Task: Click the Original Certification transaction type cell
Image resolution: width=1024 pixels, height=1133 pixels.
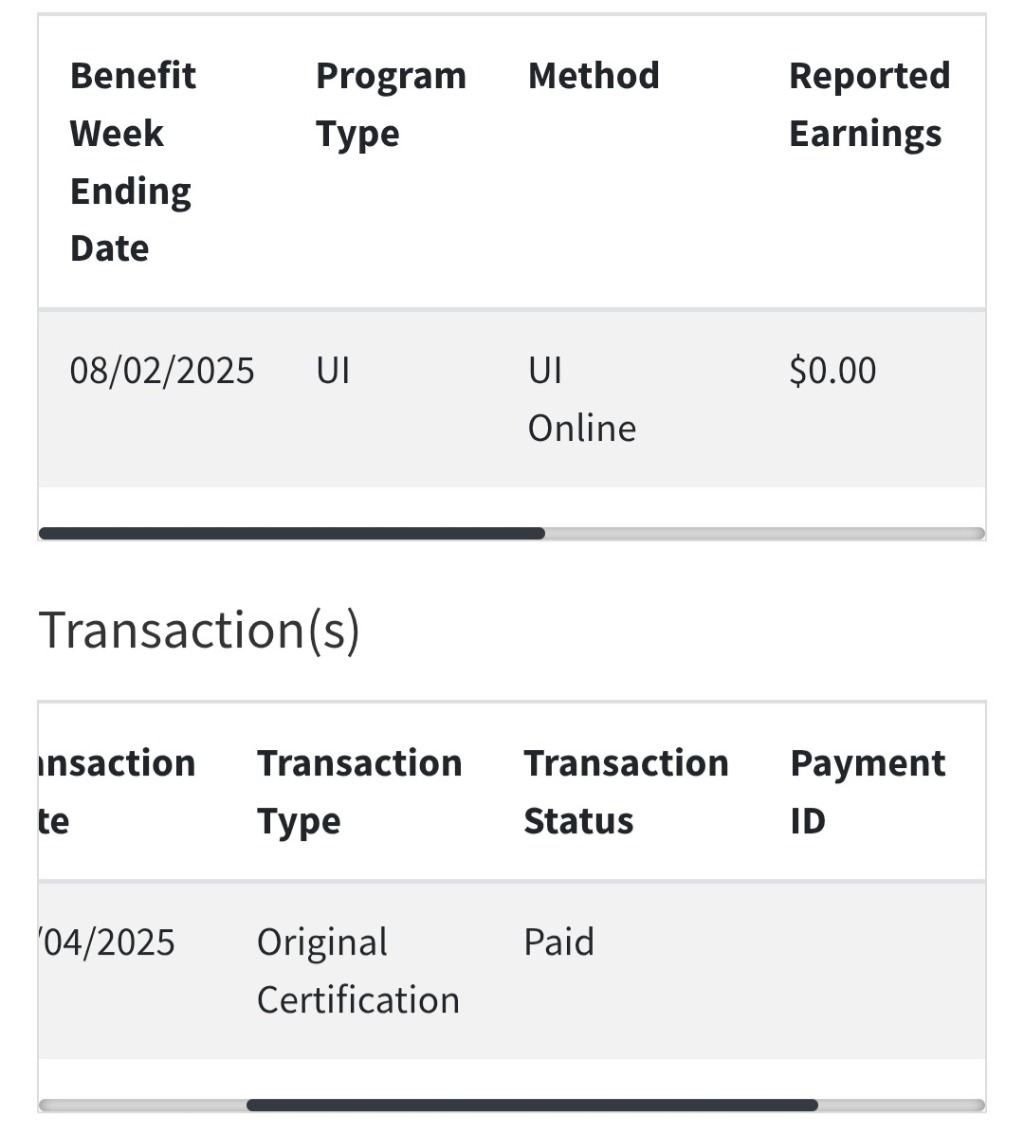Action: click(357, 971)
